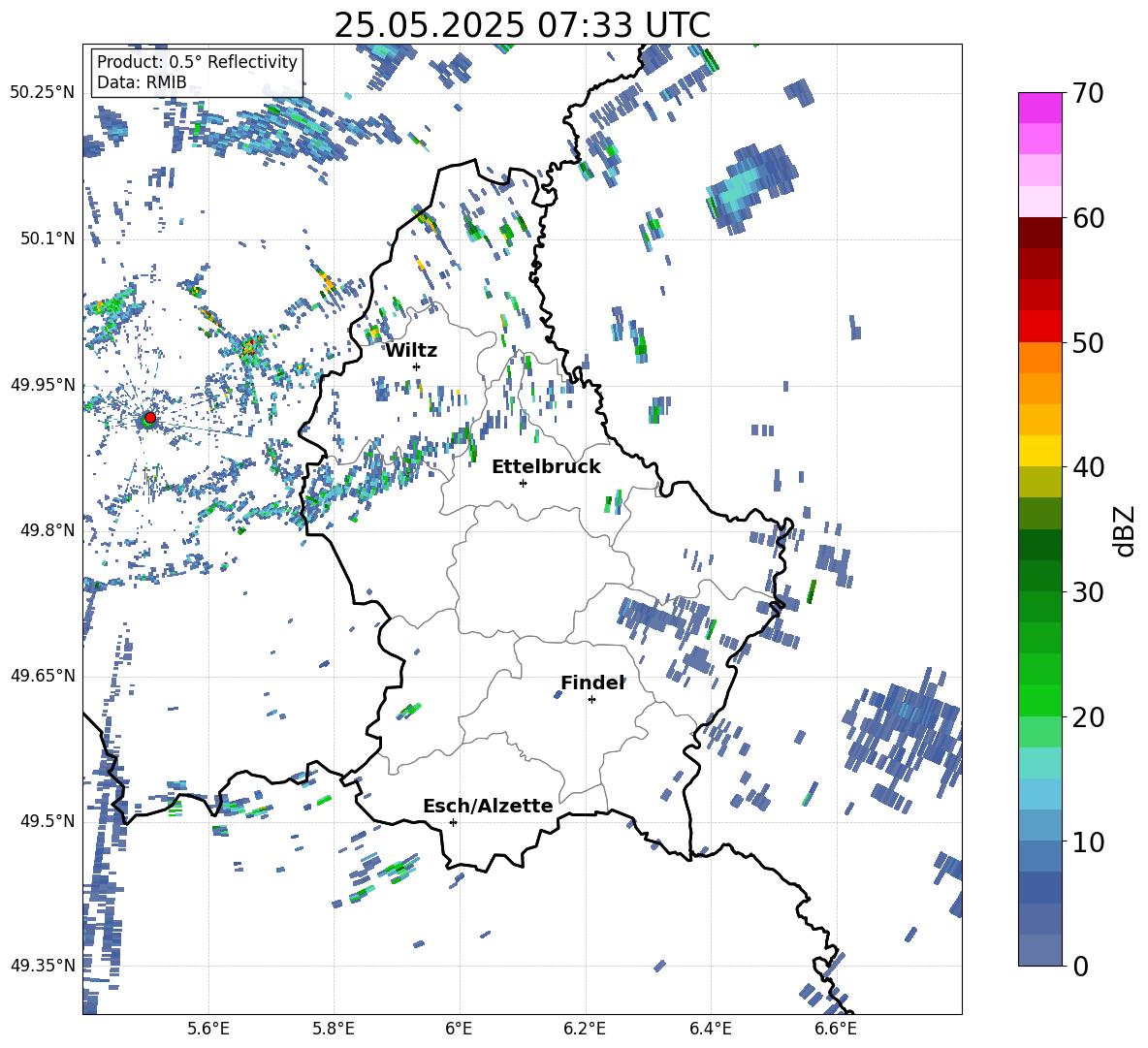Image resolution: width=1148 pixels, height=1048 pixels.
Task: Click the colorbar 60 tick label
Action: (x=1088, y=218)
